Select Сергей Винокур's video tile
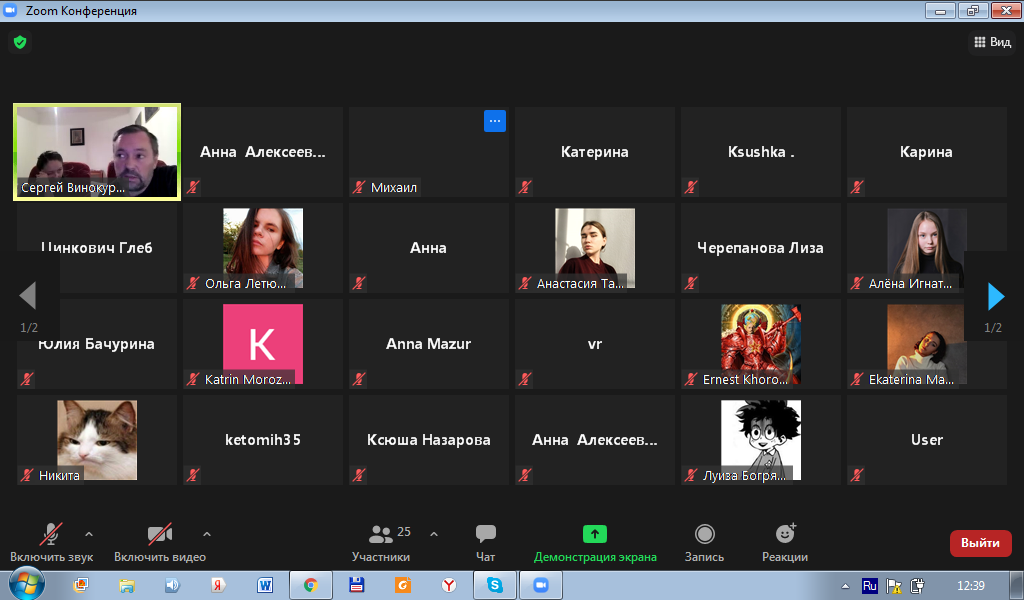This screenshot has width=1024, height=600. [x=97, y=152]
